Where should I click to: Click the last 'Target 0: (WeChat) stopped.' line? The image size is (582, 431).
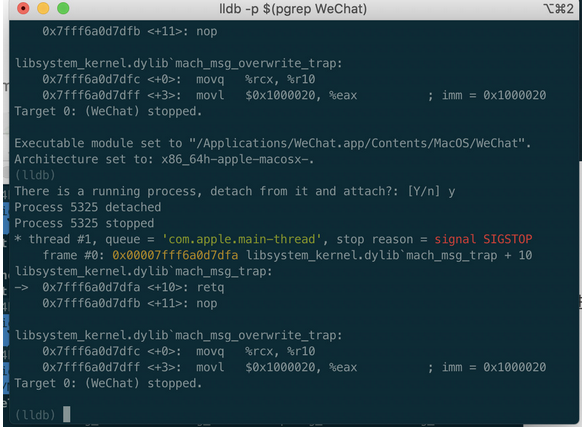click(x=108, y=383)
